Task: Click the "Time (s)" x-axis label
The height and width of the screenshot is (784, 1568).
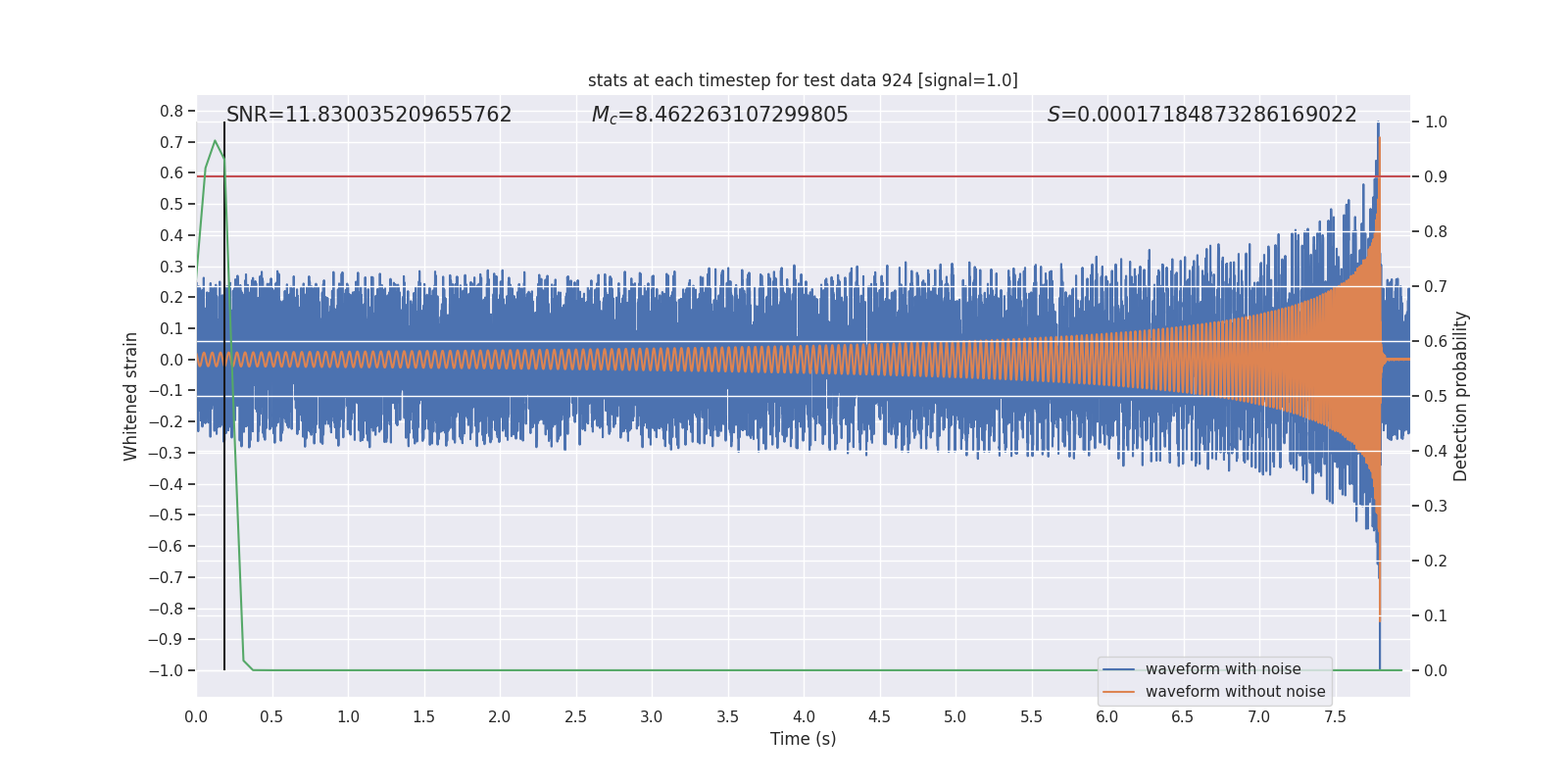Action: click(x=803, y=739)
